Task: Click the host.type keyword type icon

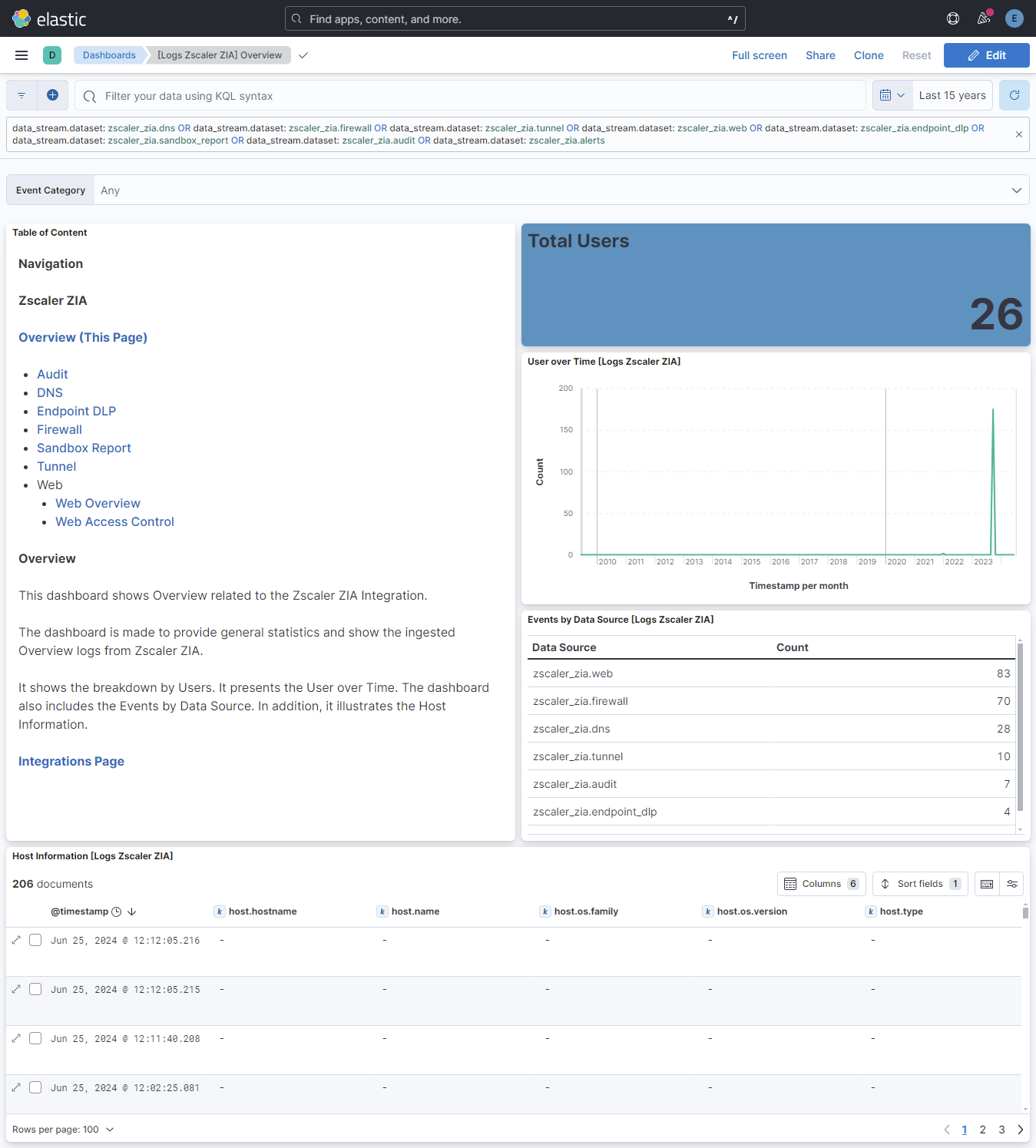Action: click(x=871, y=911)
